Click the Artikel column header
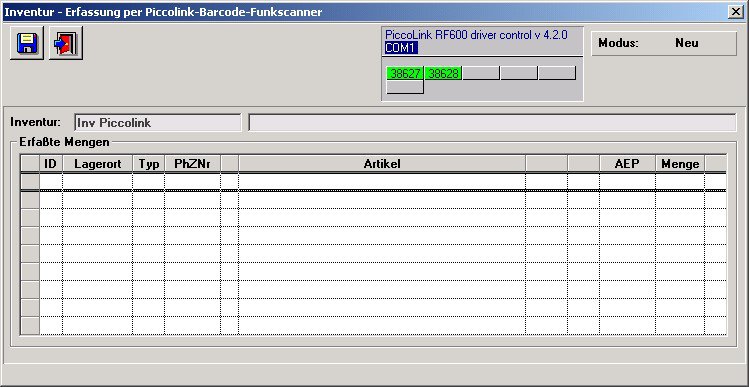The width and height of the screenshot is (749, 387). [382, 164]
